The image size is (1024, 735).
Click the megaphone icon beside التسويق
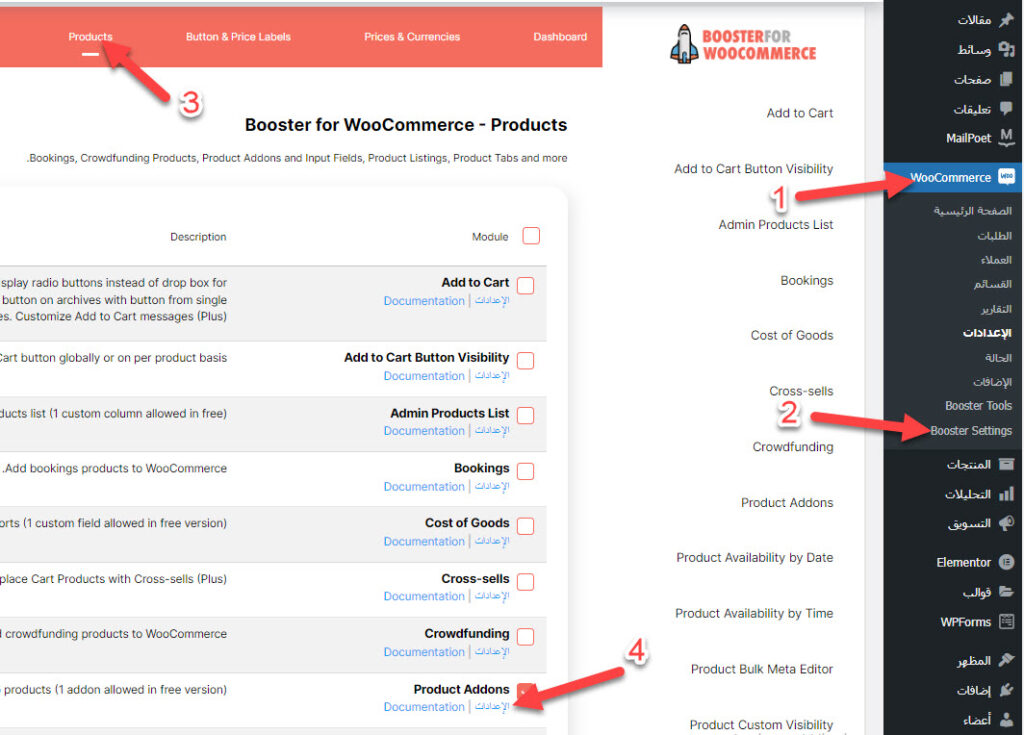click(x=1006, y=523)
